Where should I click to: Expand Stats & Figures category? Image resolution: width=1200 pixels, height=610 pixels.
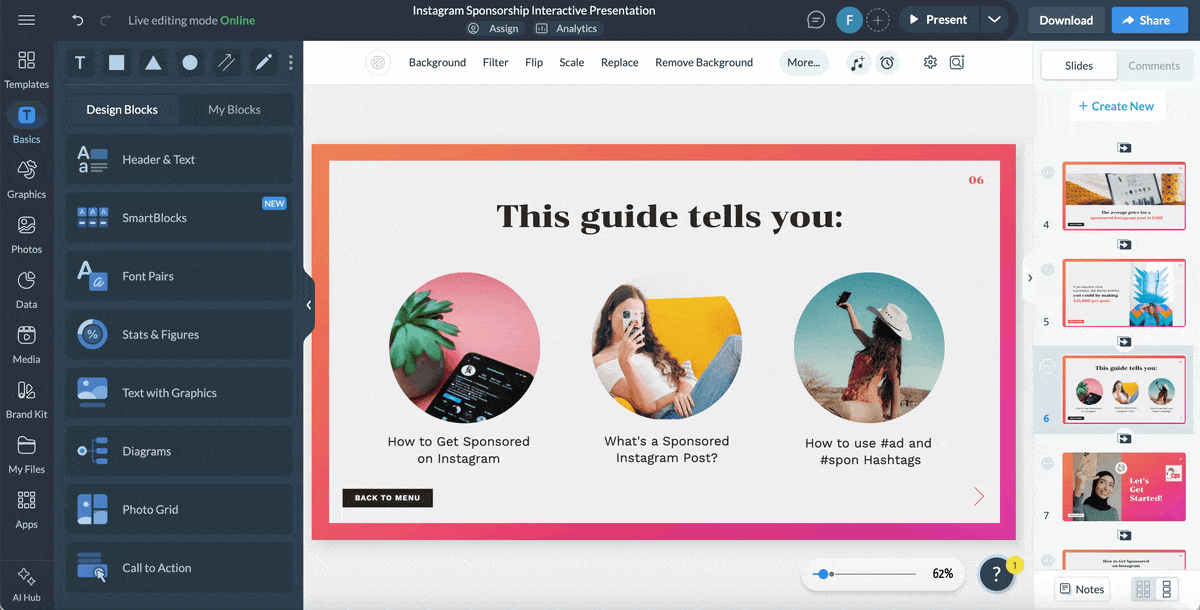pos(179,334)
